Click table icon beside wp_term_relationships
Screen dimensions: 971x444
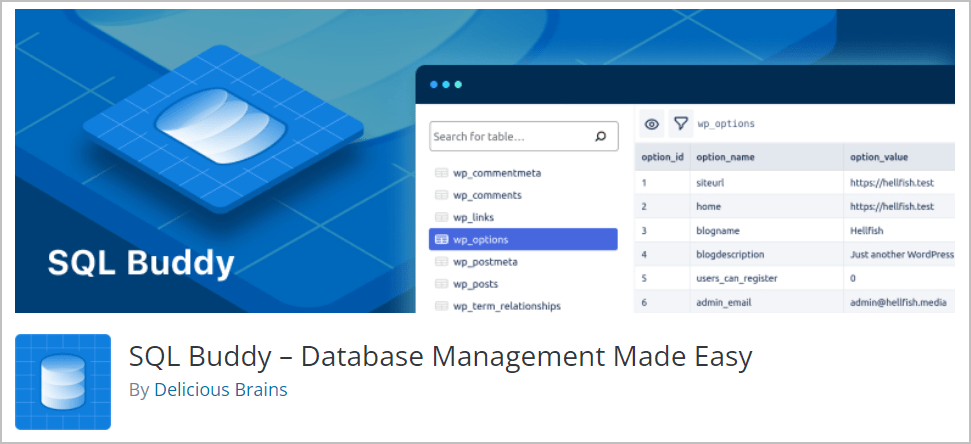point(441,306)
